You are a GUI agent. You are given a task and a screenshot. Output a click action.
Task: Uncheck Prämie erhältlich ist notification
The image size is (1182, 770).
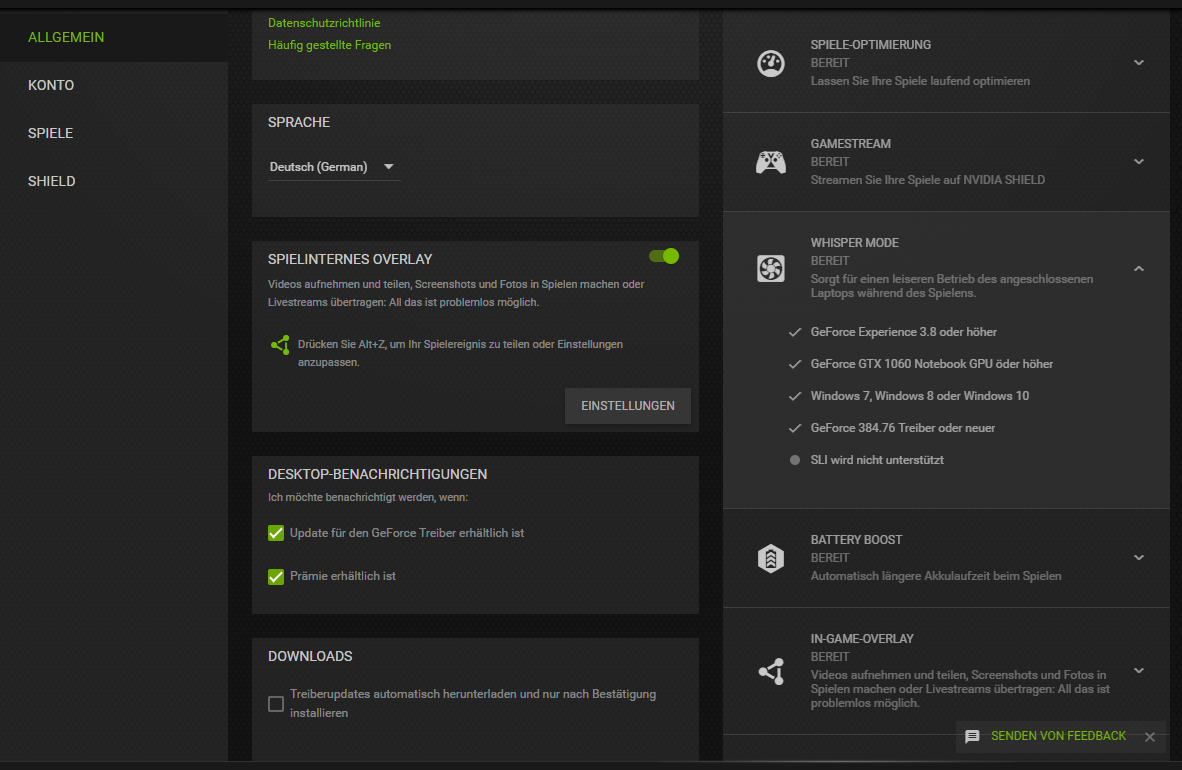(276, 576)
